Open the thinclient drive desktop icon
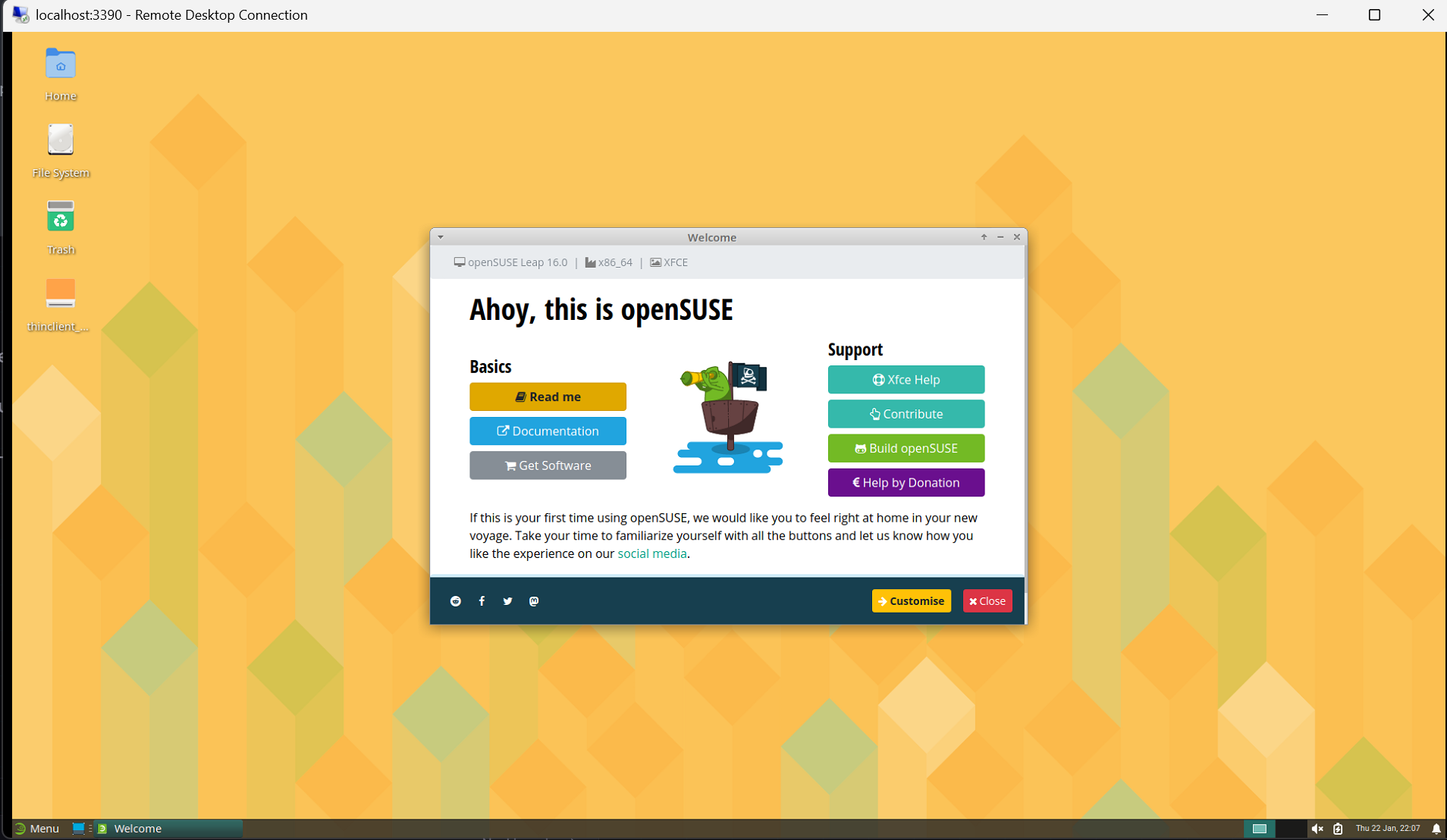1447x840 pixels. click(x=61, y=295)
